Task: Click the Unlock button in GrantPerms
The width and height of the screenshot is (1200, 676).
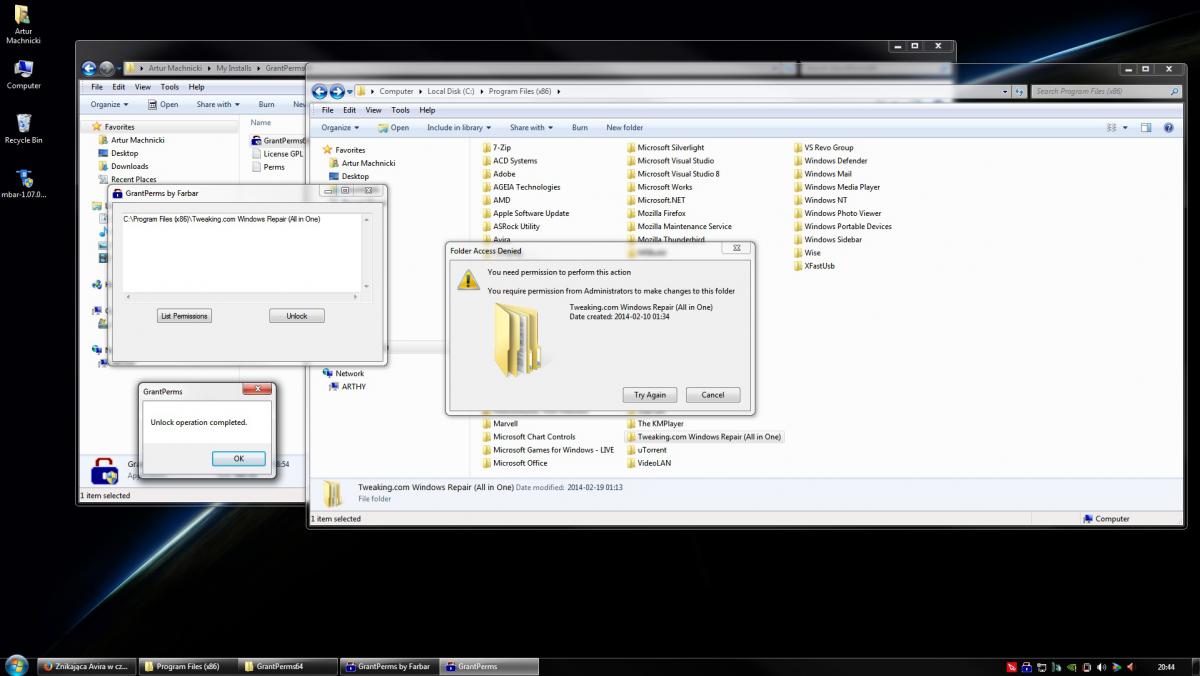Action: click(x=297, y=316)
